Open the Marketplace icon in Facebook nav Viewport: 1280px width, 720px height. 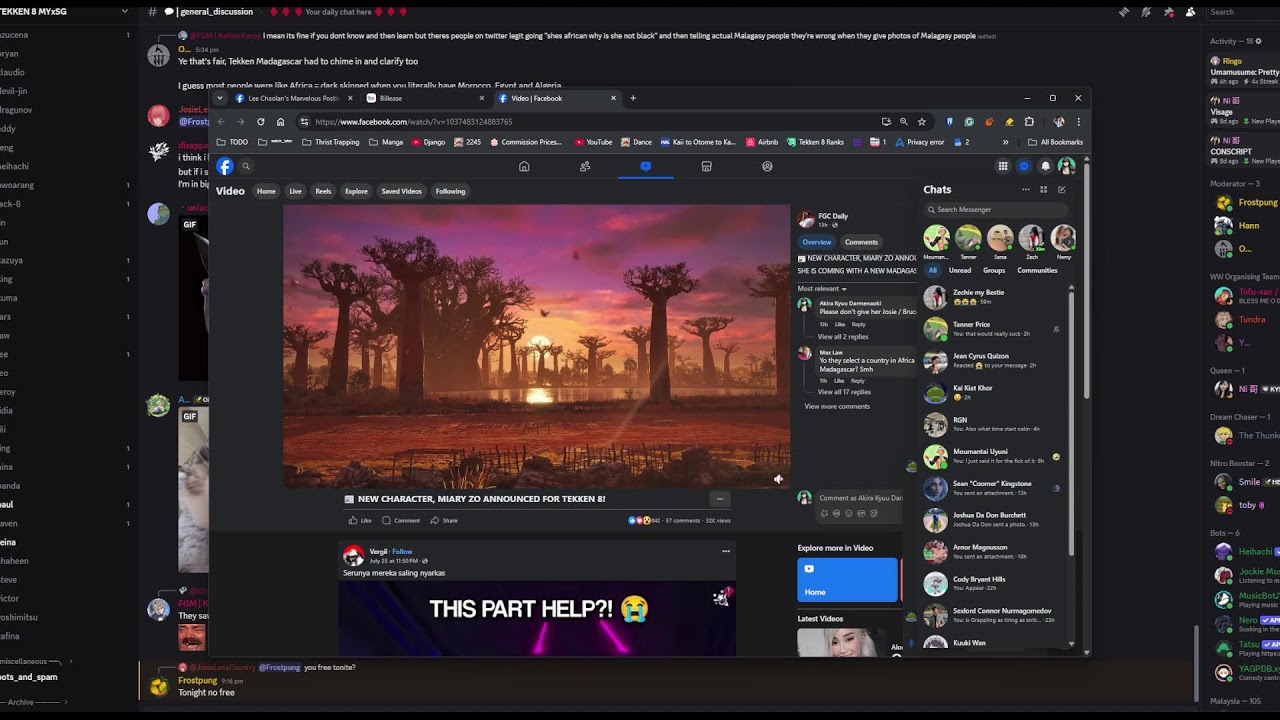pos(706,167)
